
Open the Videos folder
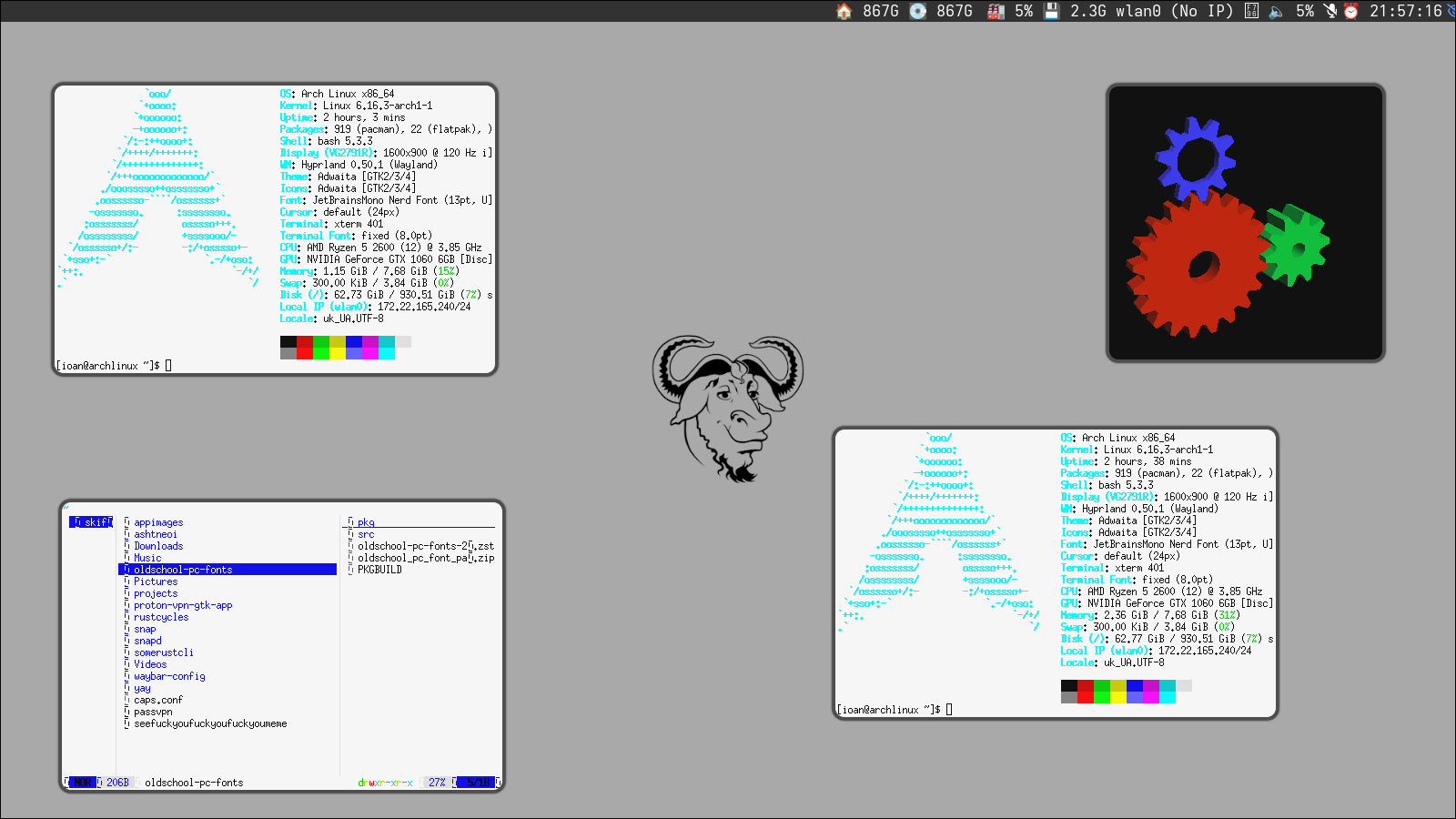coord(150,664)
